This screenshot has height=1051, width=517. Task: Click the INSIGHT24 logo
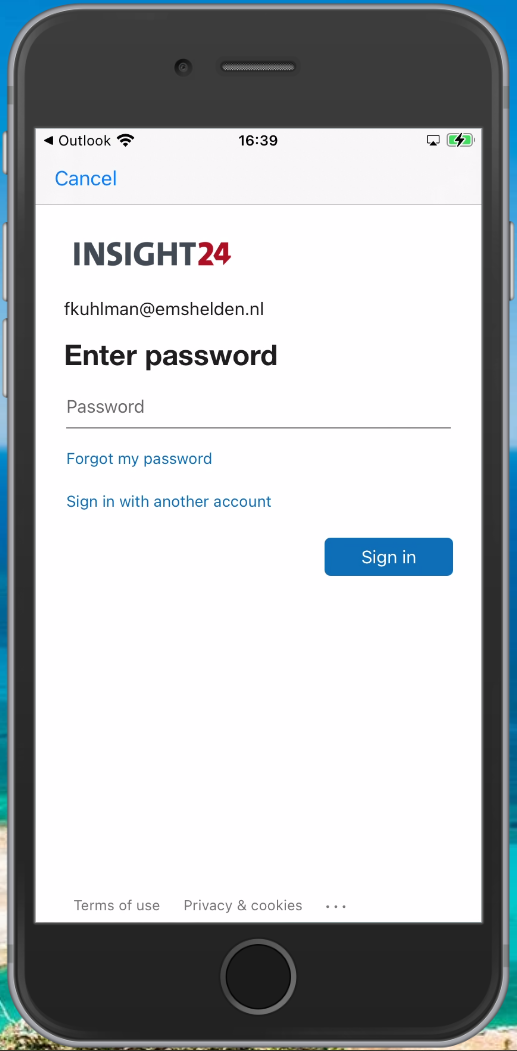152,254
